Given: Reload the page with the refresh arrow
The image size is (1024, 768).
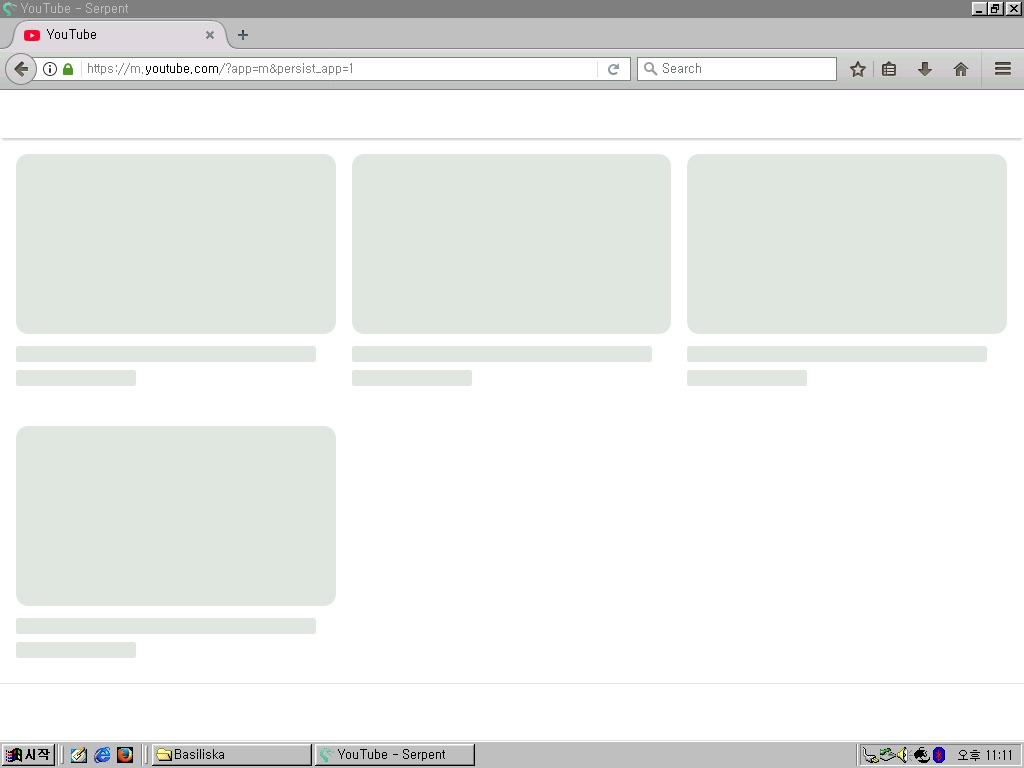Looking at the screenshot, I should coord(613,69).
